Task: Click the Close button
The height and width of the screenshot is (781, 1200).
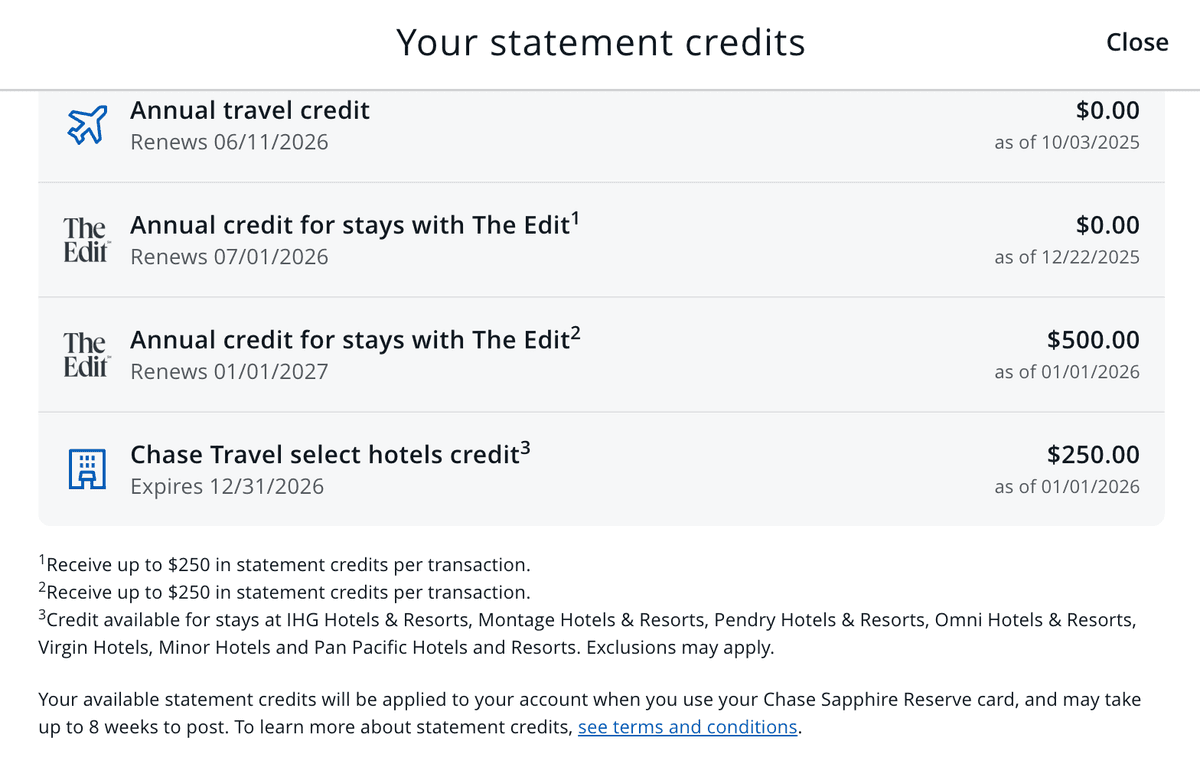Action: 1137,42
